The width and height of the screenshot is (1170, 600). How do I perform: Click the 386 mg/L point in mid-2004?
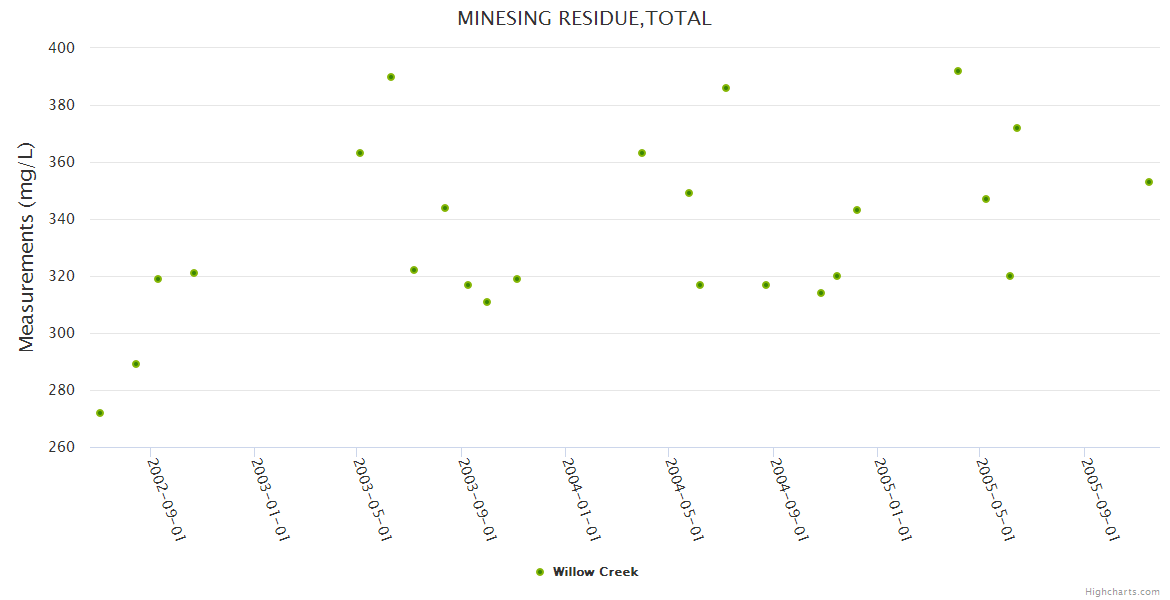click(x=726, y=88)
